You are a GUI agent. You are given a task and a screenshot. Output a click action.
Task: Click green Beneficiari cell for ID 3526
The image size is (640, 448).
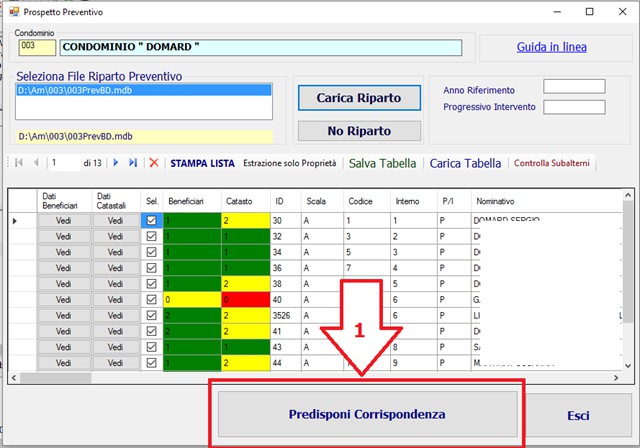(x=192, y=315)
